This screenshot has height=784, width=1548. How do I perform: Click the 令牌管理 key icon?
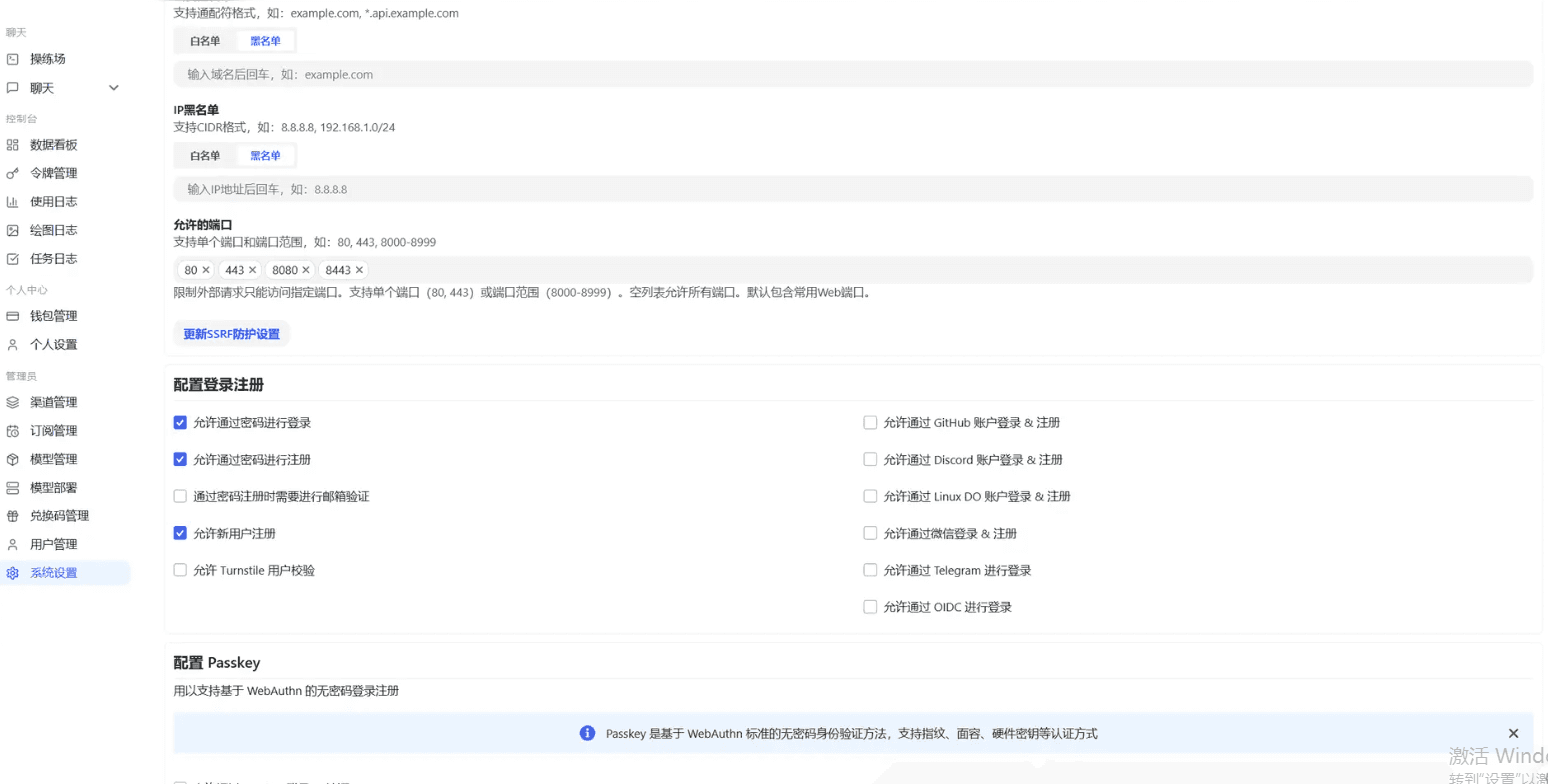13,173
